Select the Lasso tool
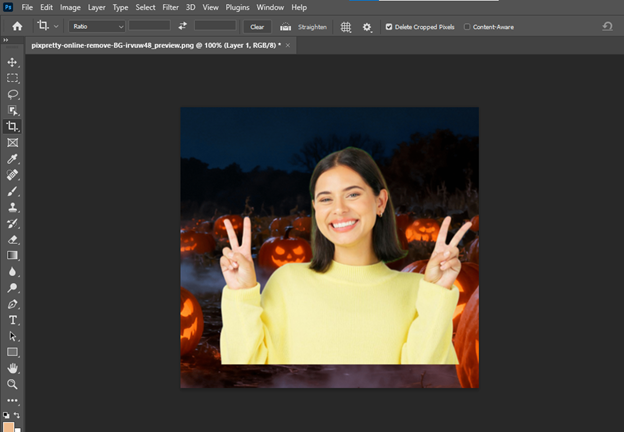The image size is (624, 432). point(13,94)
